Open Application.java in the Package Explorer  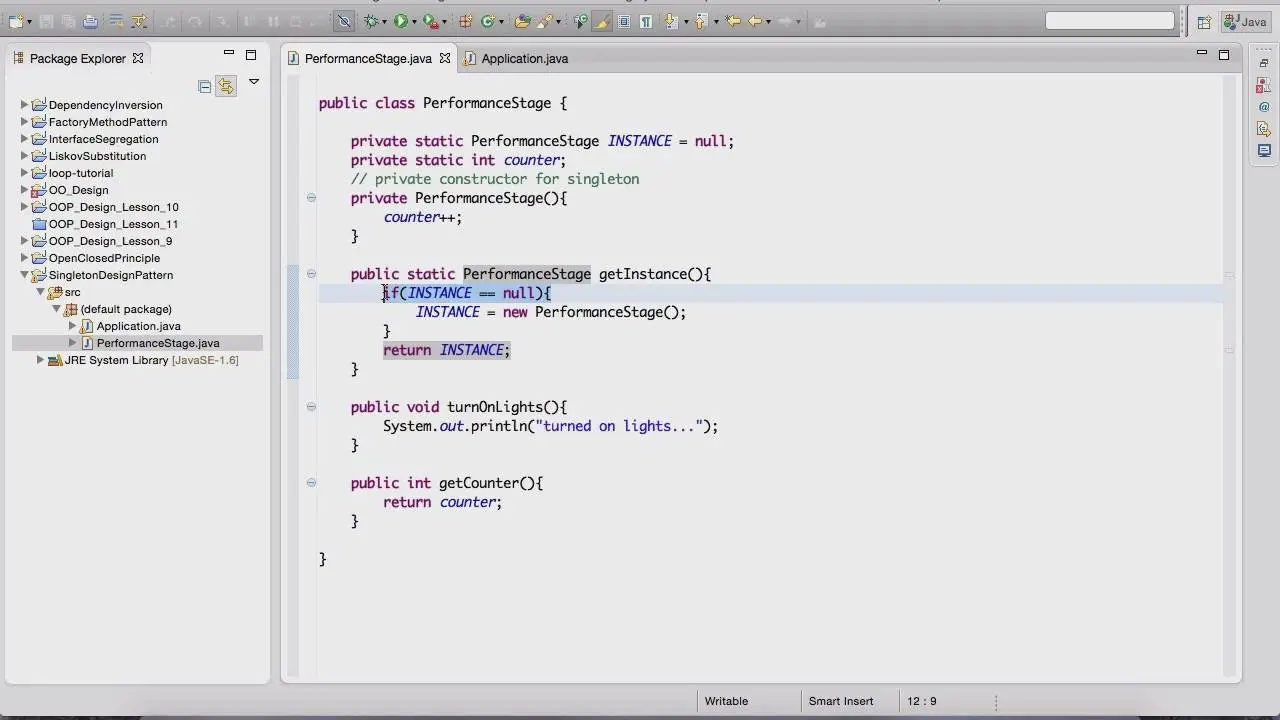[x=139, y=326]
